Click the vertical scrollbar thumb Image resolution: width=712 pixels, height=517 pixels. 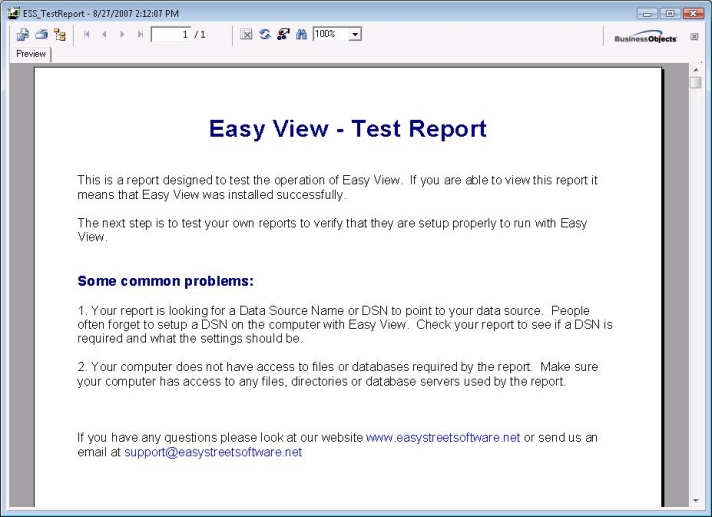pyautogui.click(x=696, y=83)
